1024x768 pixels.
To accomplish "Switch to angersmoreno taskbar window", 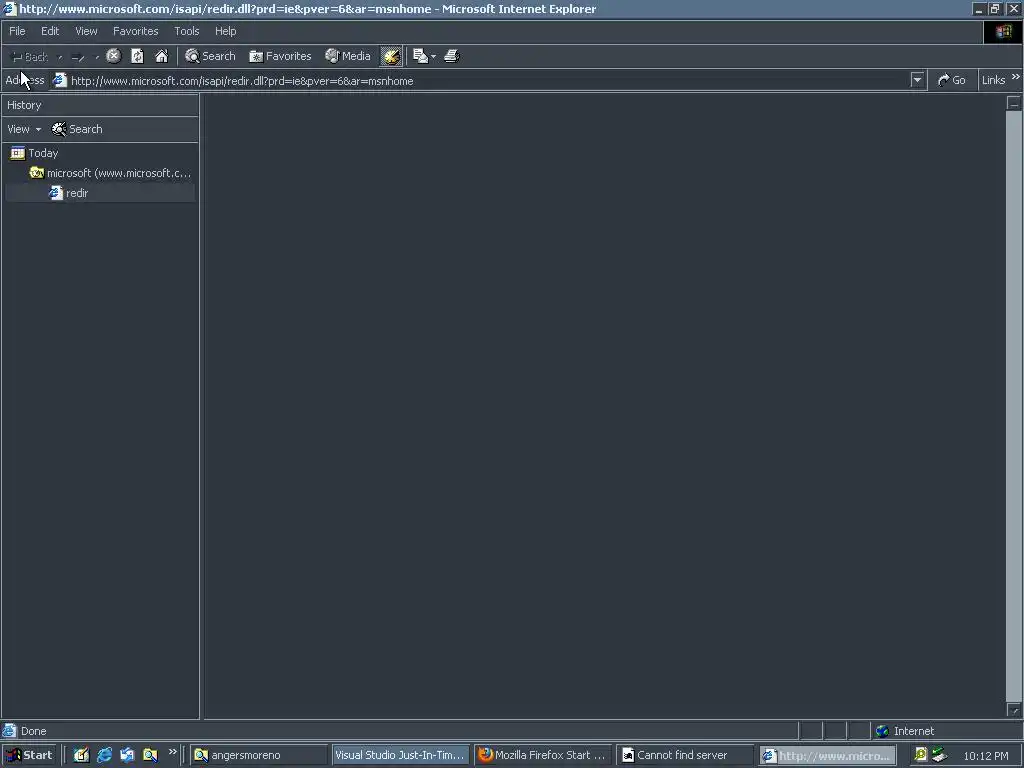I will coord(259,756).
